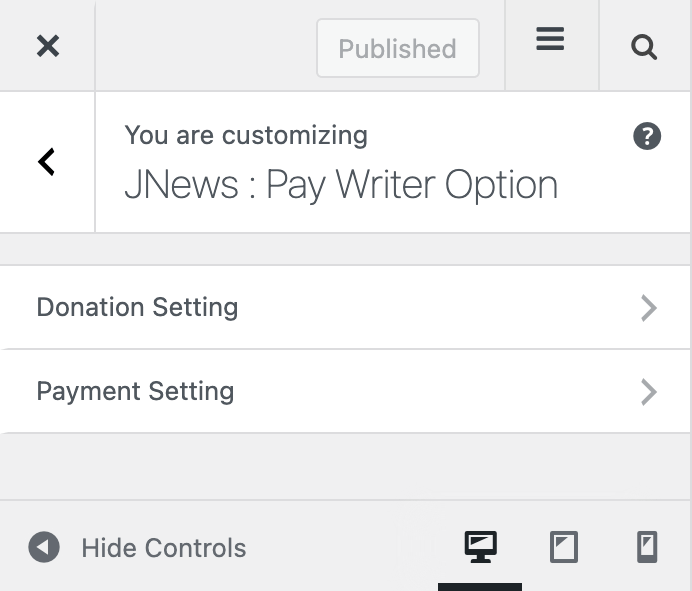Viewport: 692px width, 591px height.
Task: Expand Payment Setting using its chevron
Action: (x=648, y=392)
